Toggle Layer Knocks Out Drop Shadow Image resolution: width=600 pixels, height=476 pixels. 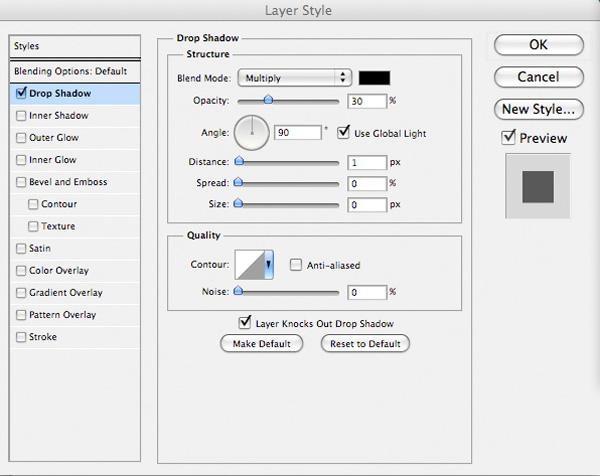245,323
